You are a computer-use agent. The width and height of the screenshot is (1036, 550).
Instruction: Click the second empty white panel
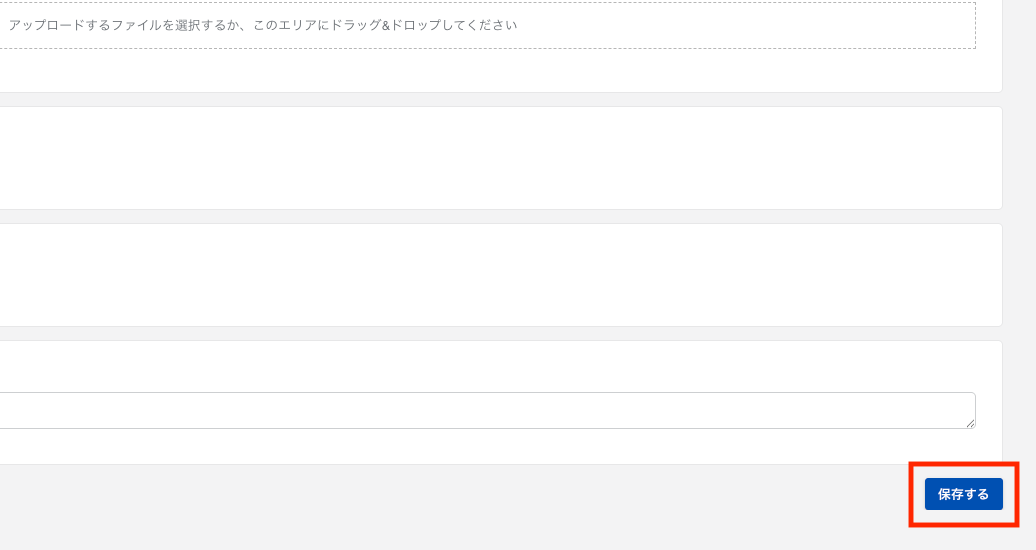(500, 275)
